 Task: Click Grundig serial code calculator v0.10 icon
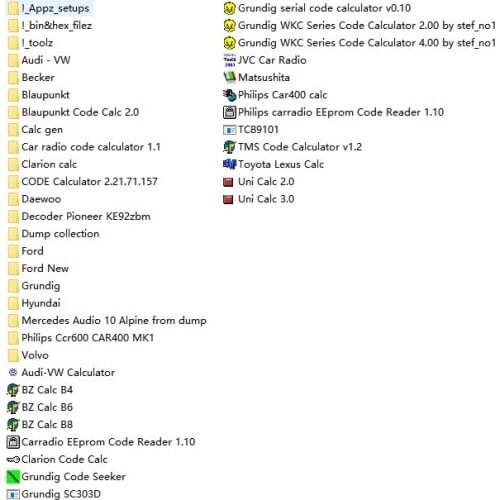[229, 8]
